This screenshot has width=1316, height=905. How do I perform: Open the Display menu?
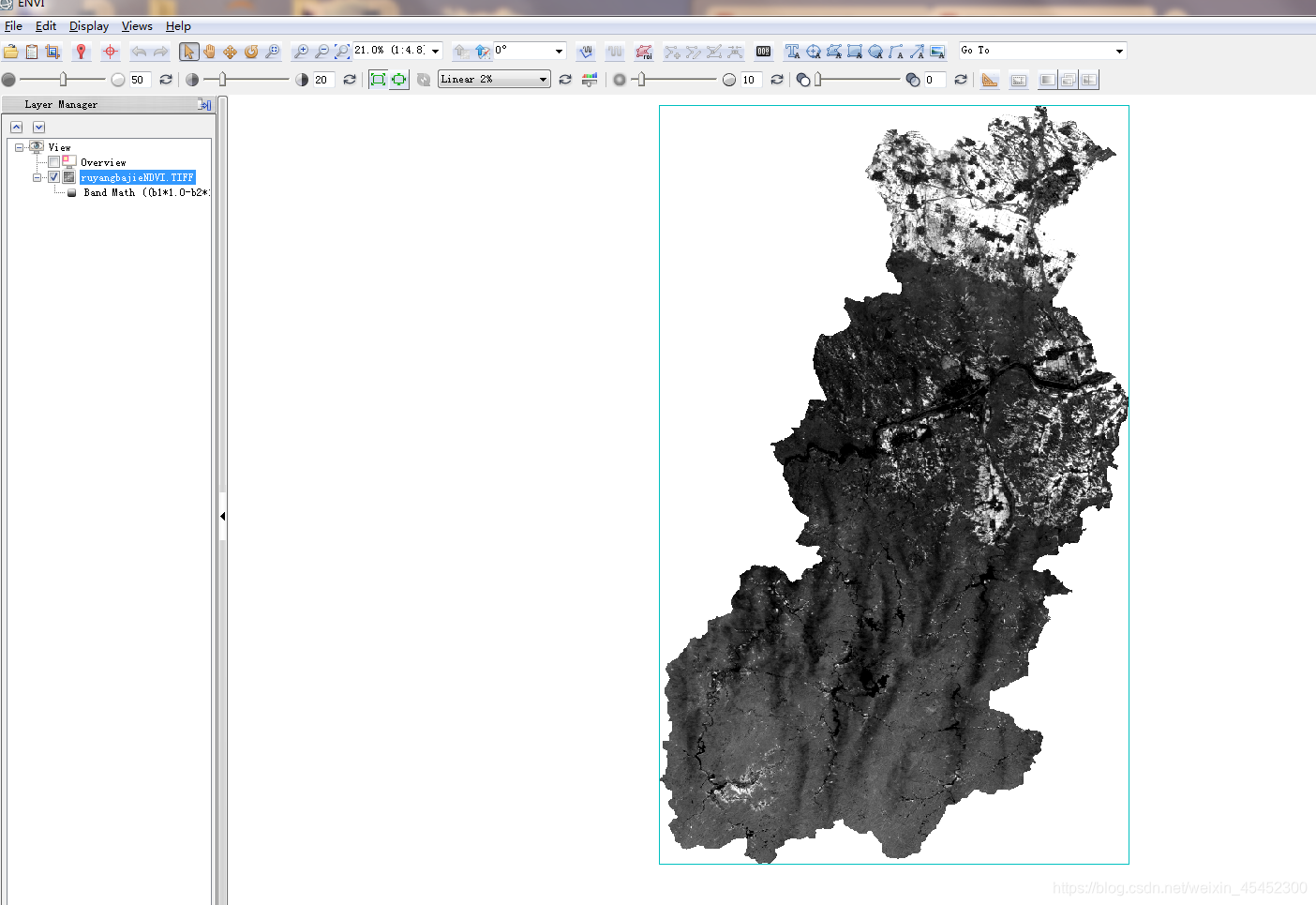[89, 26]
